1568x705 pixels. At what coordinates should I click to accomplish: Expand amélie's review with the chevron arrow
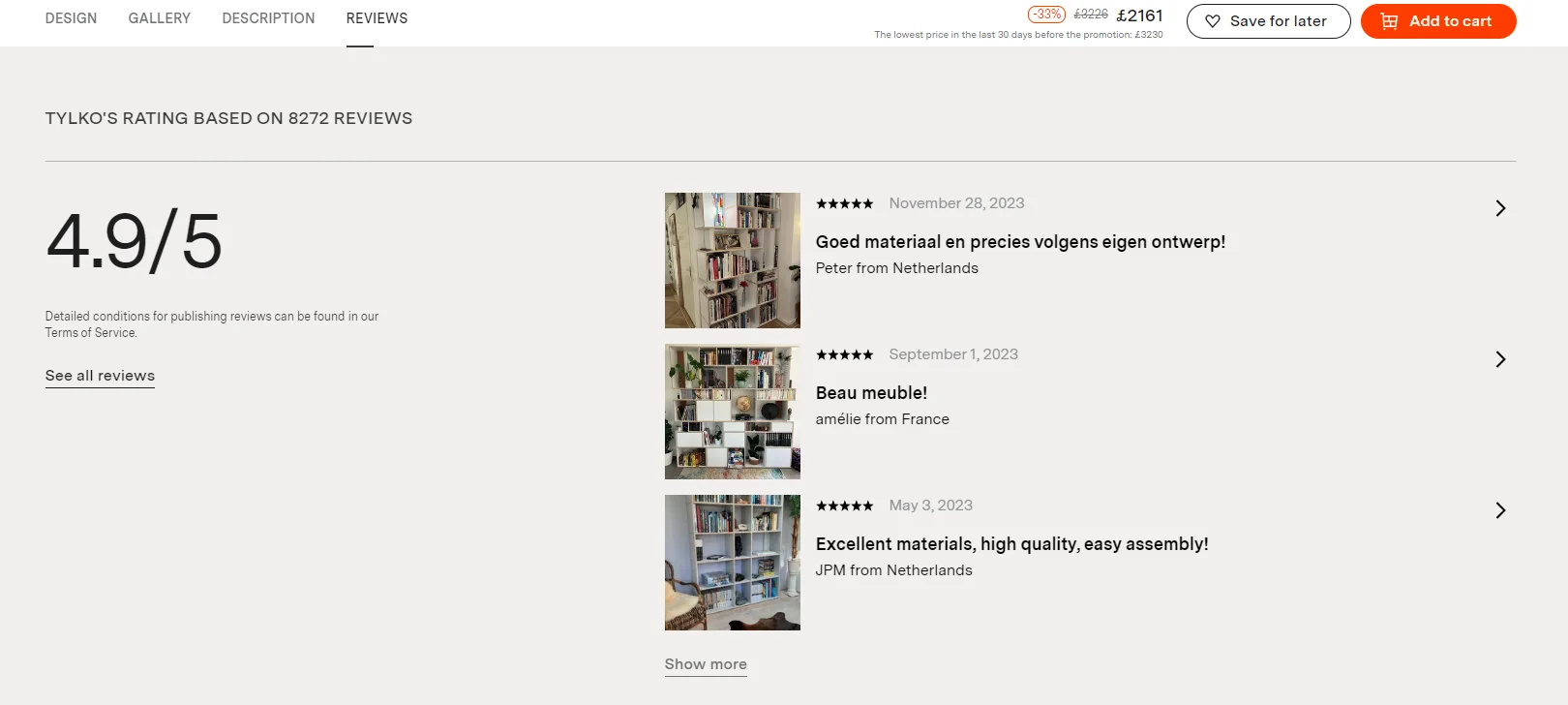click(1500, 359)
